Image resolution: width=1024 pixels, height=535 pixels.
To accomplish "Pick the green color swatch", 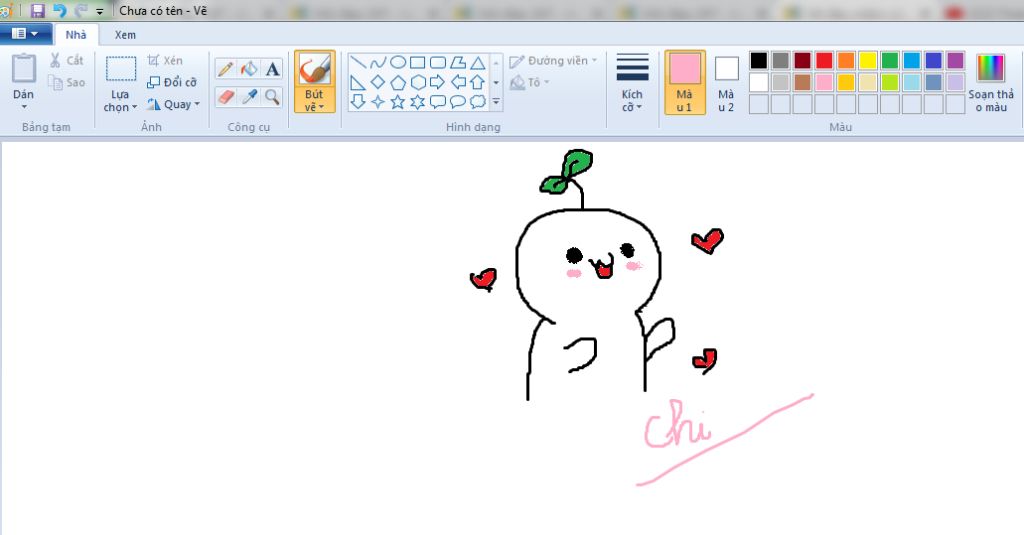I will 889,61.
